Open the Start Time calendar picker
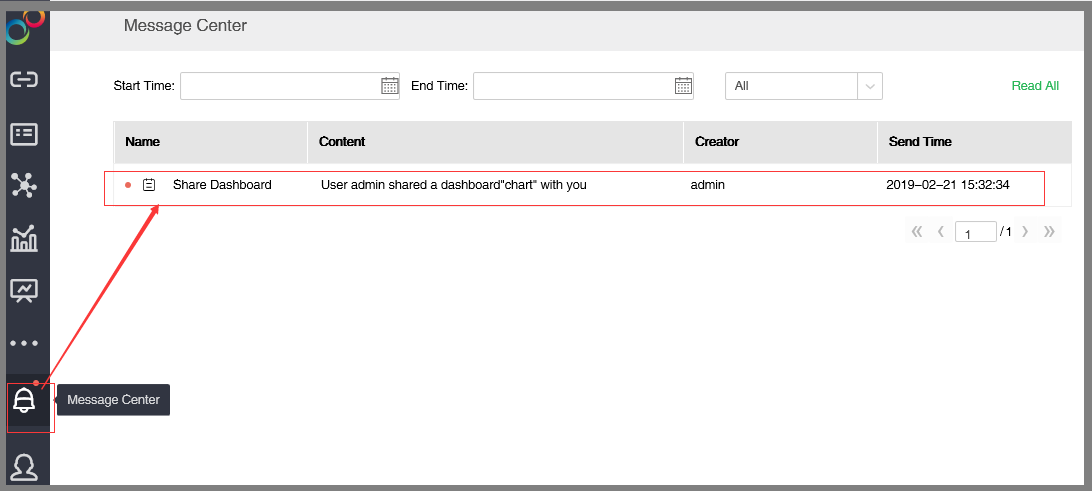Screen dimensions: 1092x491 click(x=389, y=86)
